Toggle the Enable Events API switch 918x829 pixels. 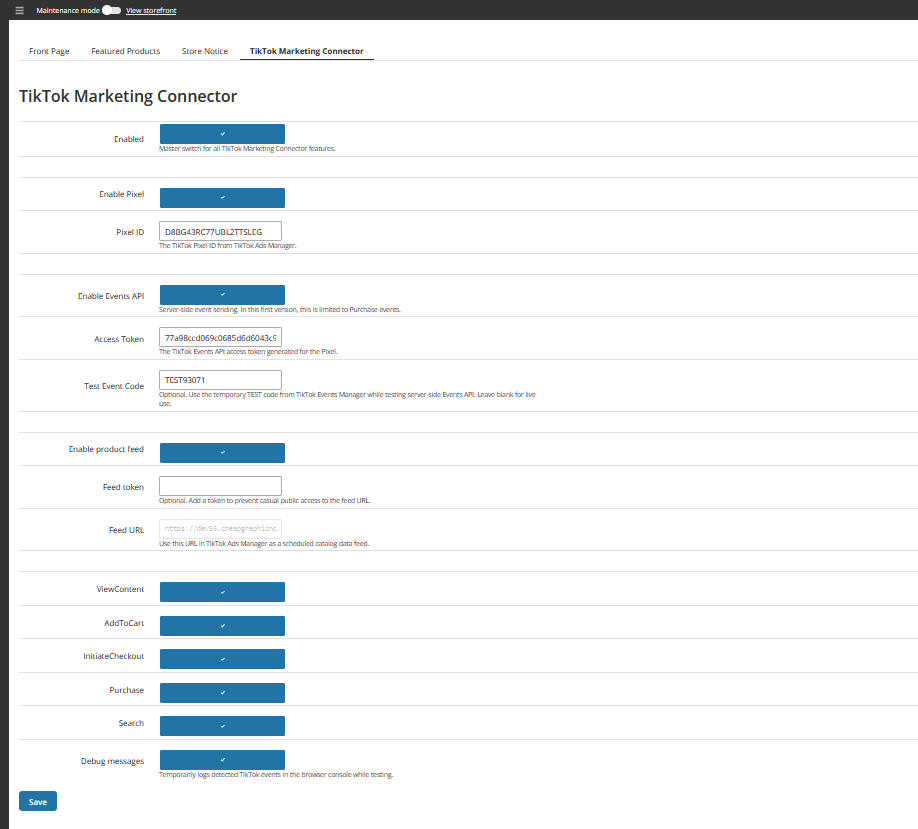[x=222, y=294]
